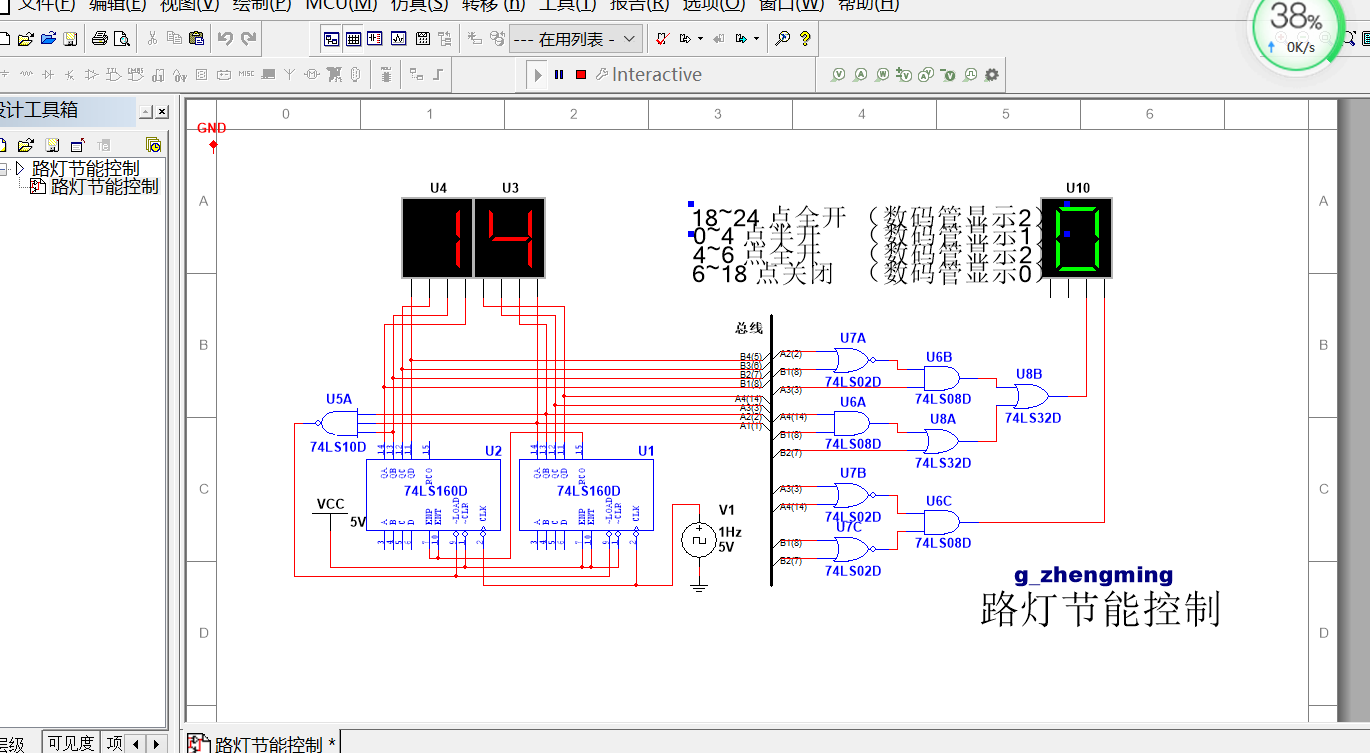This screenshot has height=753, width=1370.
Task: Place a hierarchical block icon
Action: tap(416, 75)
